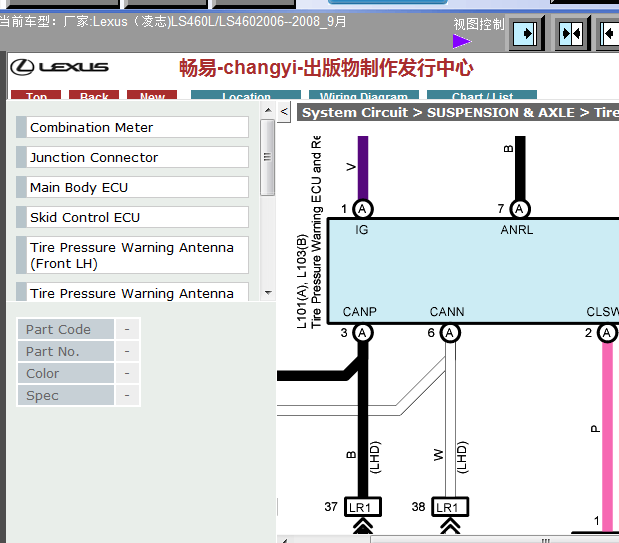The height and width of the screenshot is (543, 619).
Task: Click the split-view arrows view control icon
Action: (x=571, y=34)
